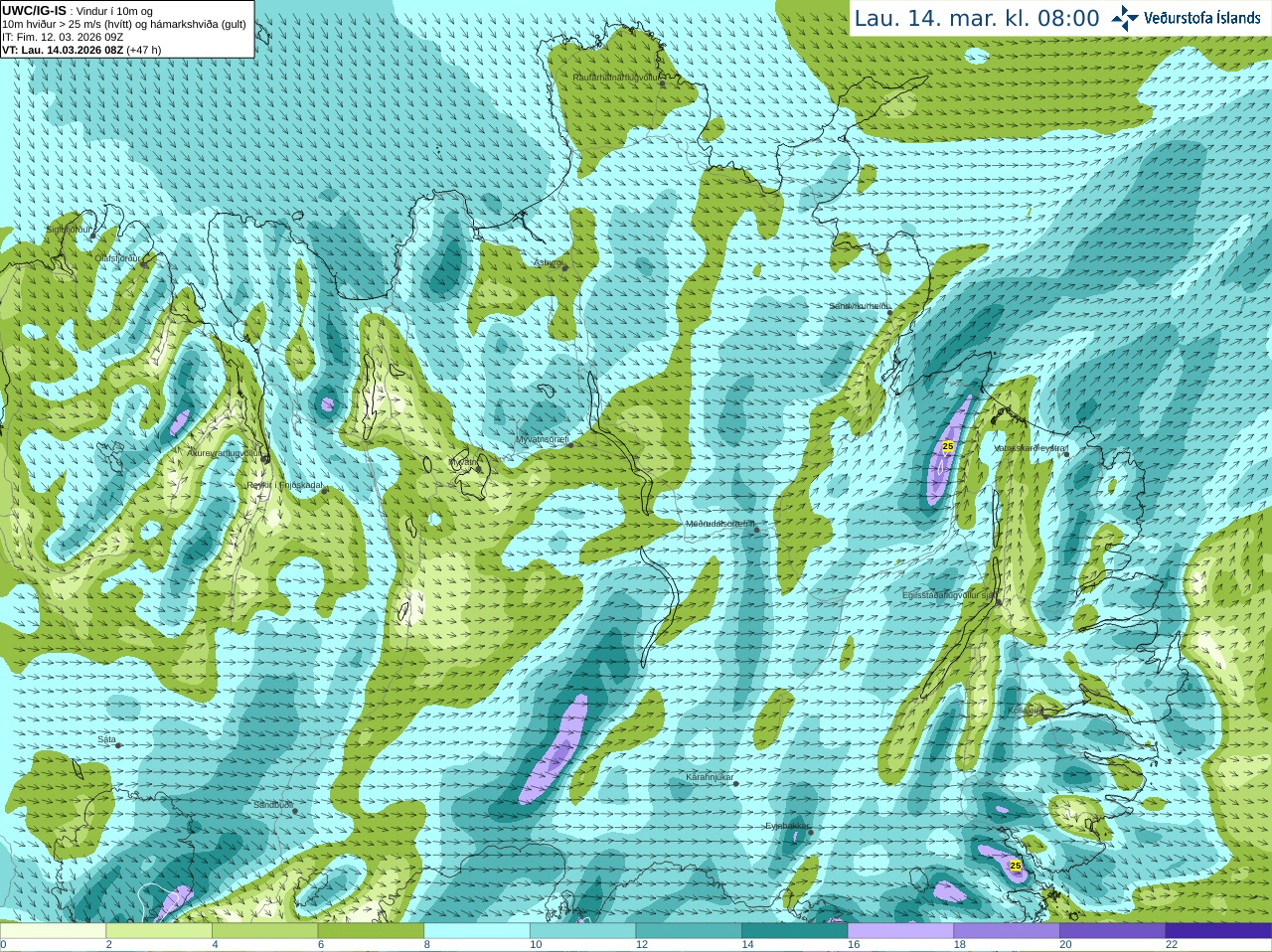
Task: Select the 20–22 m/s legend color
Action: pyautogui.click(x=1113, y=931)
